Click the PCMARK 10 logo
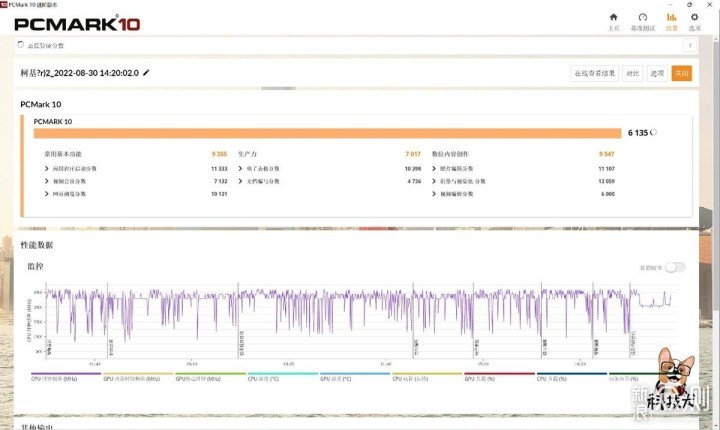The image size is (720, 430). (x=77, y=24)
